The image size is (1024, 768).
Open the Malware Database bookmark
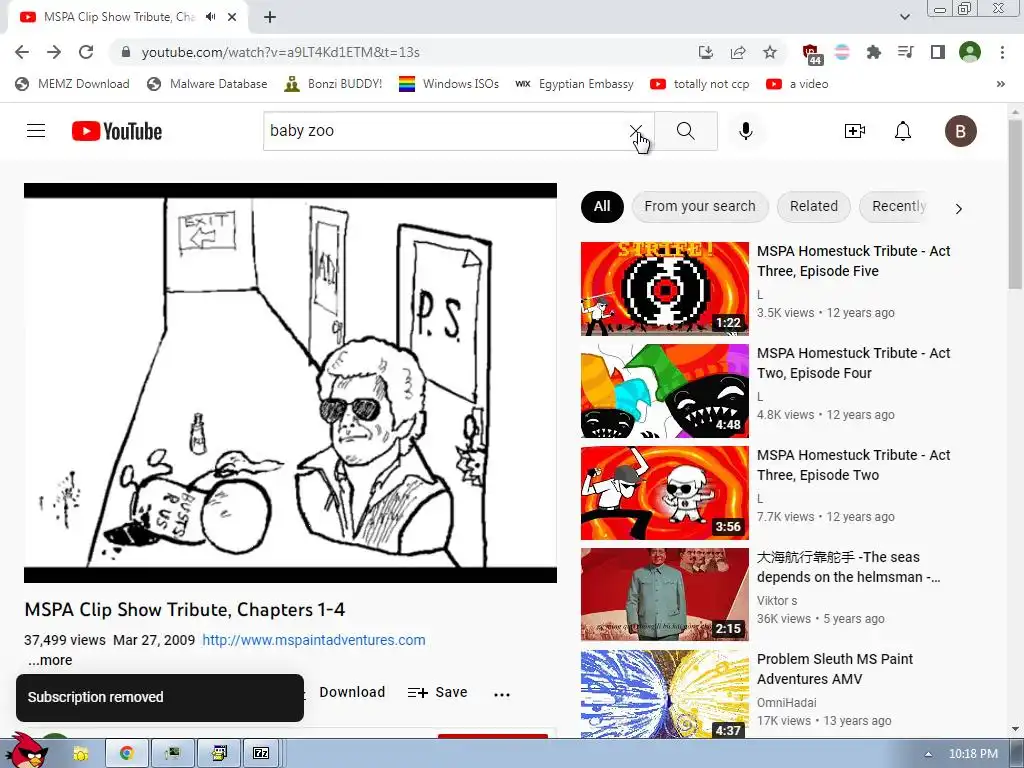[208, 84]
